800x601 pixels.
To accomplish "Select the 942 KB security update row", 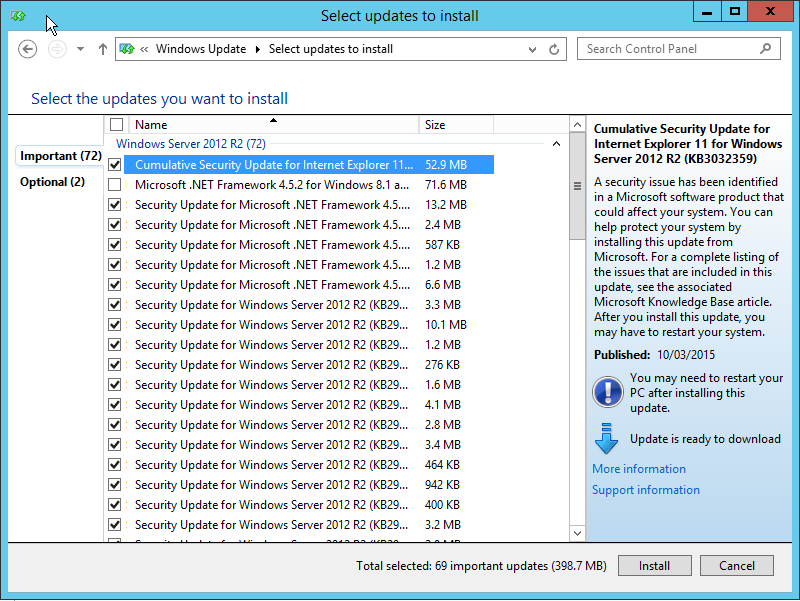I will [x=309, y=485].
